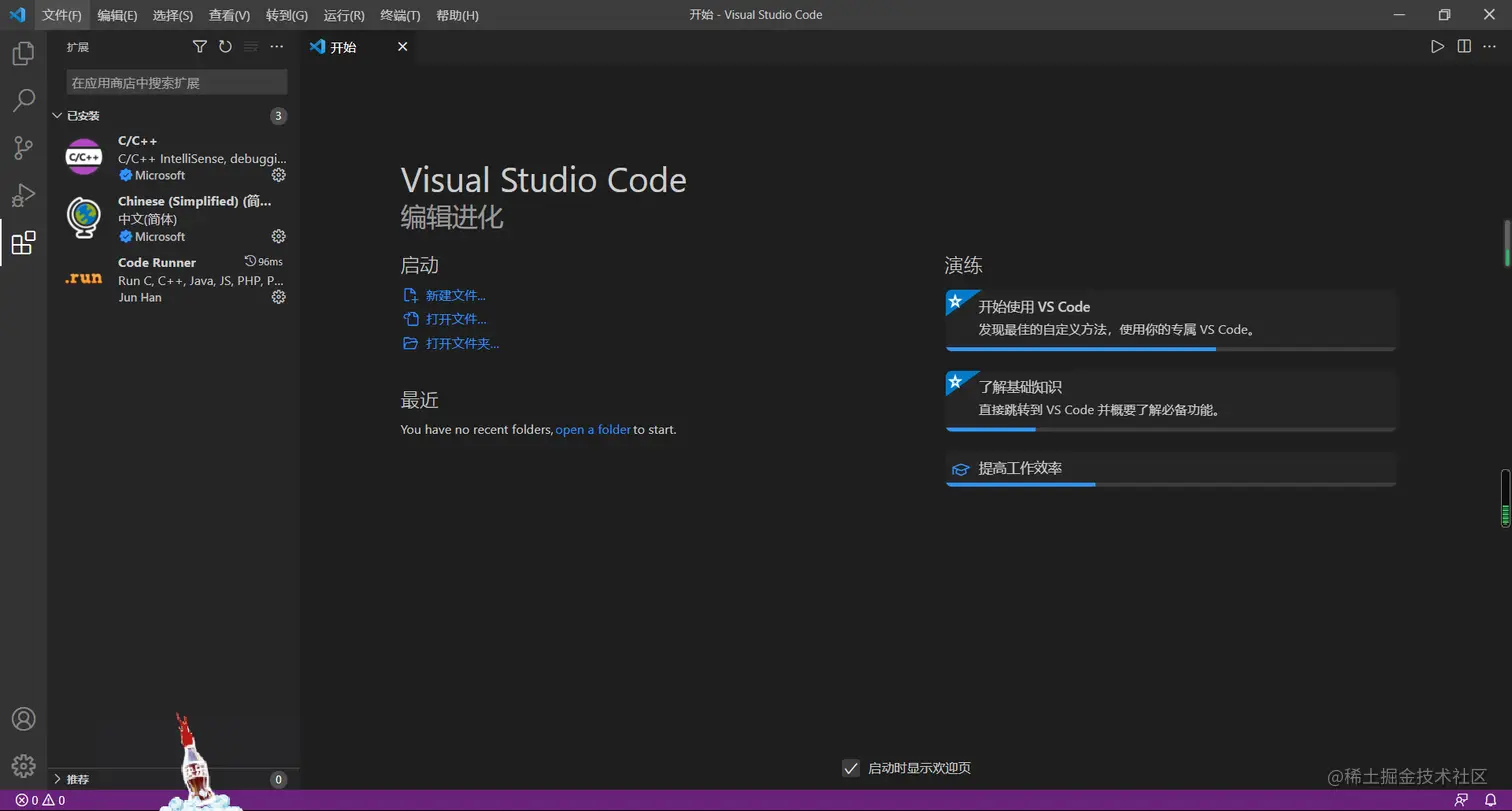Click the VS Code logo in title bar

click(17, 15)
